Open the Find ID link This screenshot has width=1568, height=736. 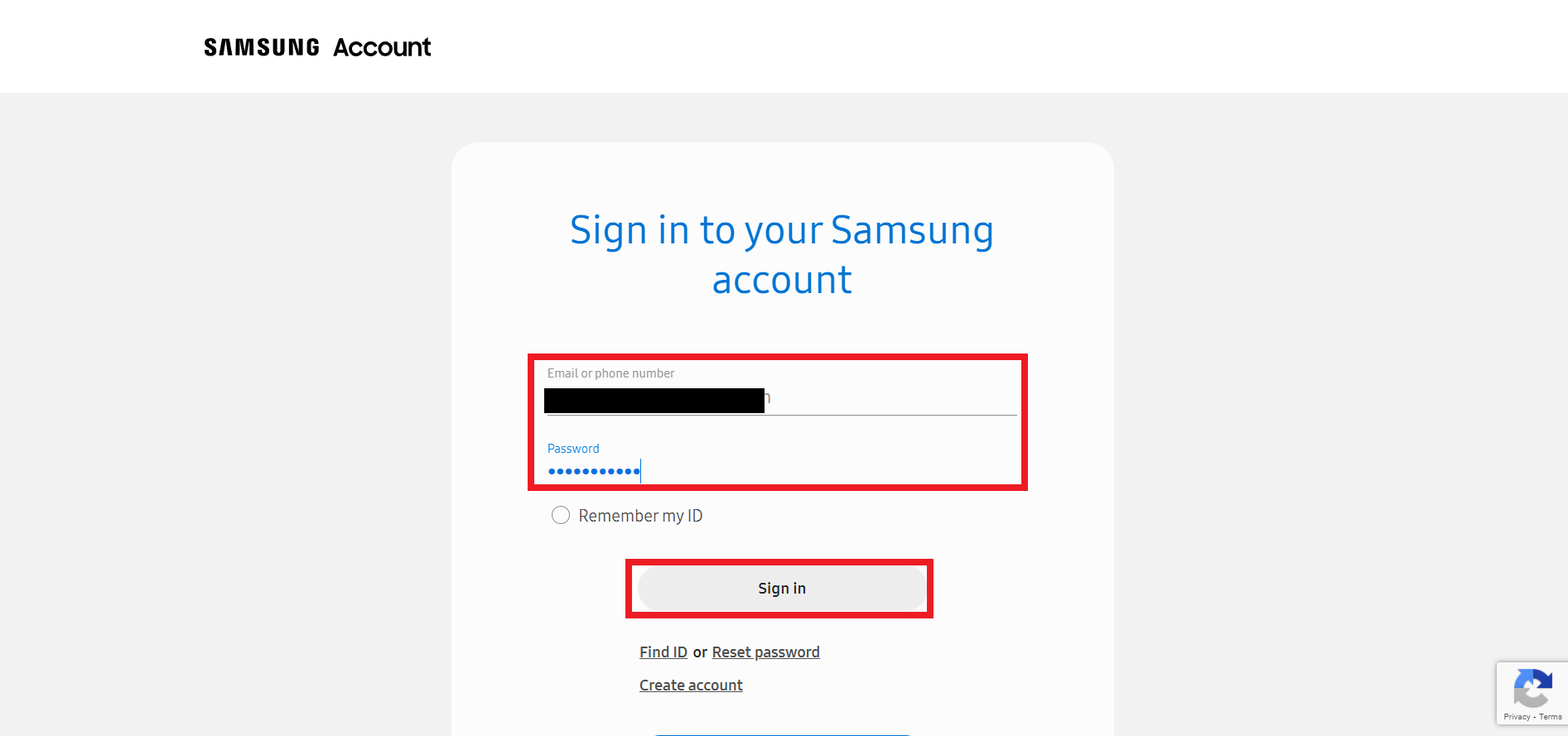pos(663,652)
